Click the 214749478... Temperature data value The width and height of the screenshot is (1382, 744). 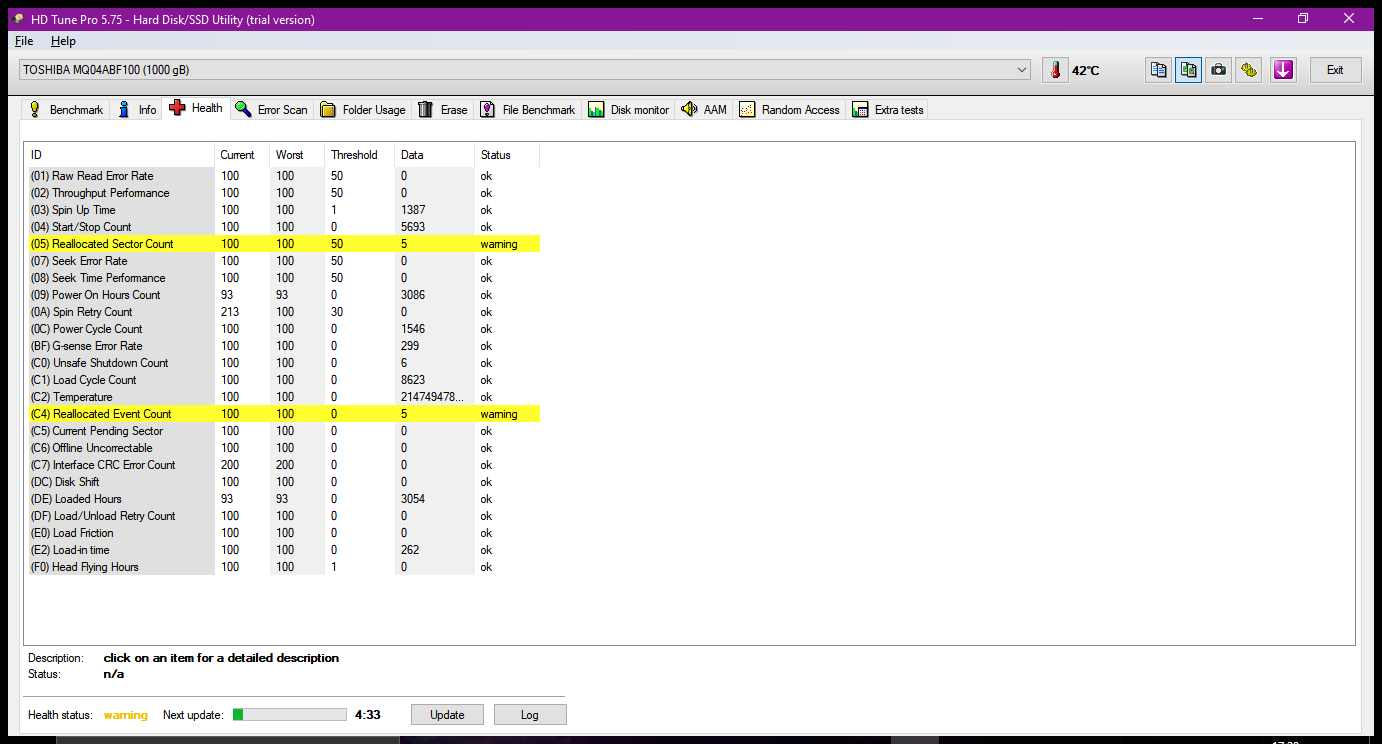[x=433, y=397]
